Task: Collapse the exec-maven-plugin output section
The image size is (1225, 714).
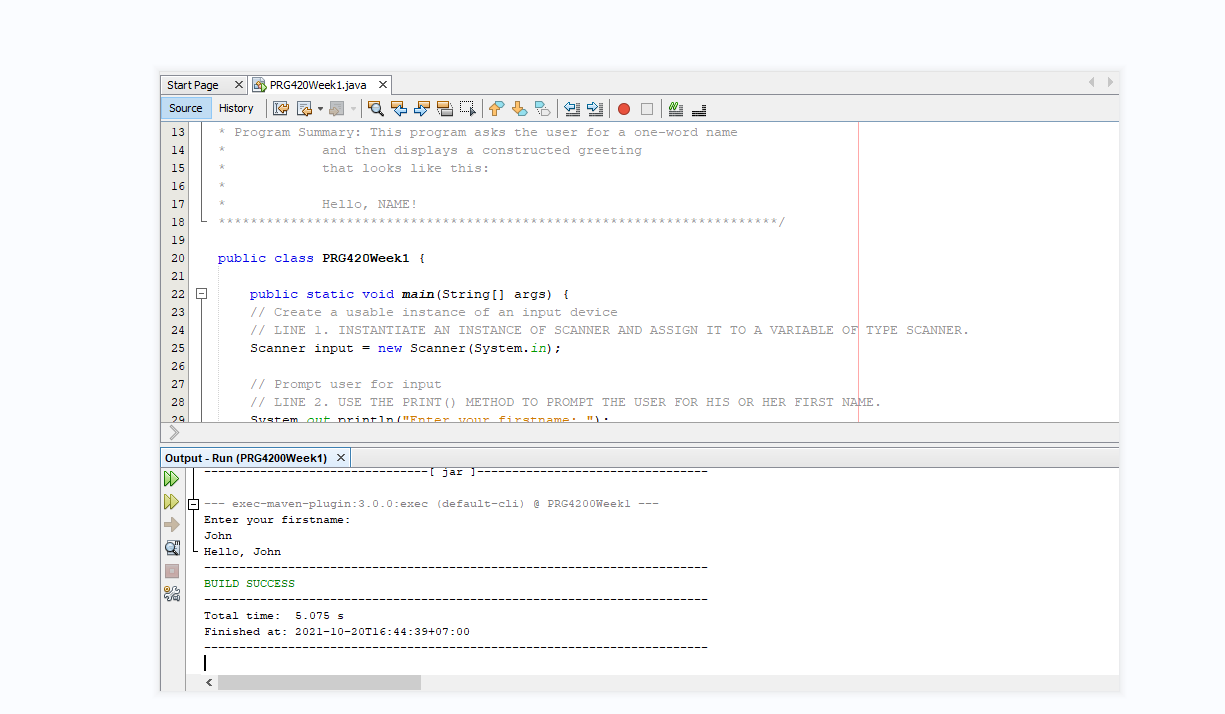Action: click(193, 503)
